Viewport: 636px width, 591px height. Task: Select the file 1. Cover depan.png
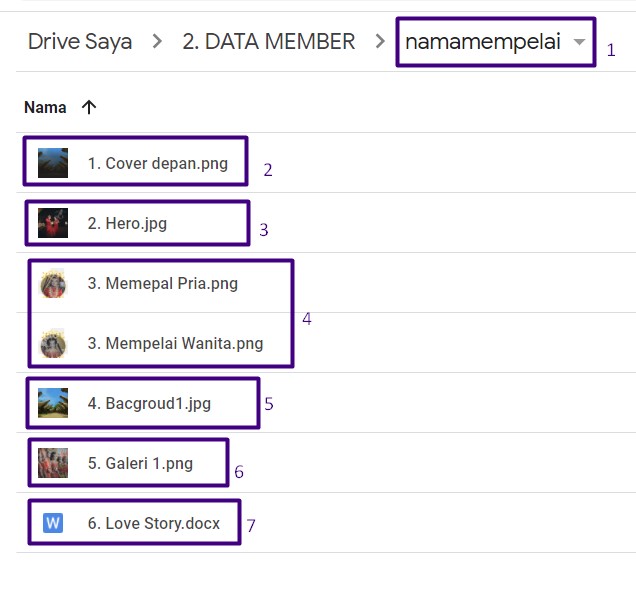[x=158, y=163]
